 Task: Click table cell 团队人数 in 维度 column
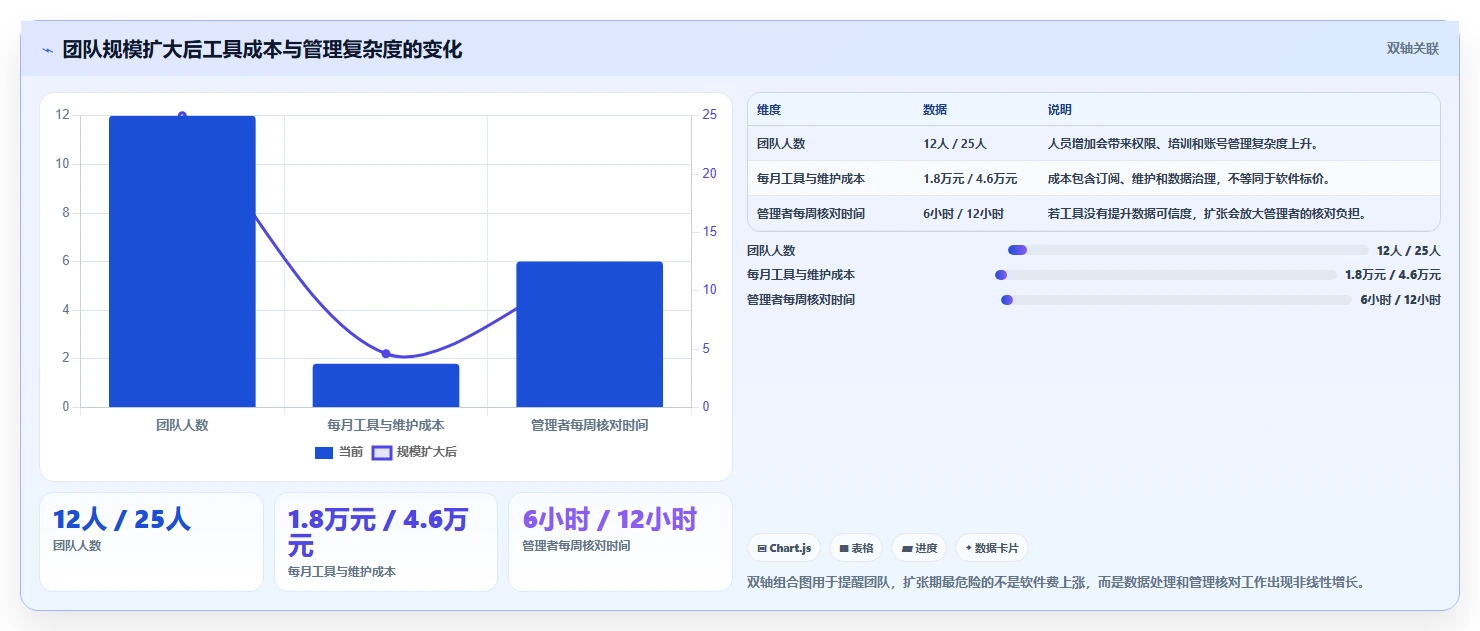781,144
